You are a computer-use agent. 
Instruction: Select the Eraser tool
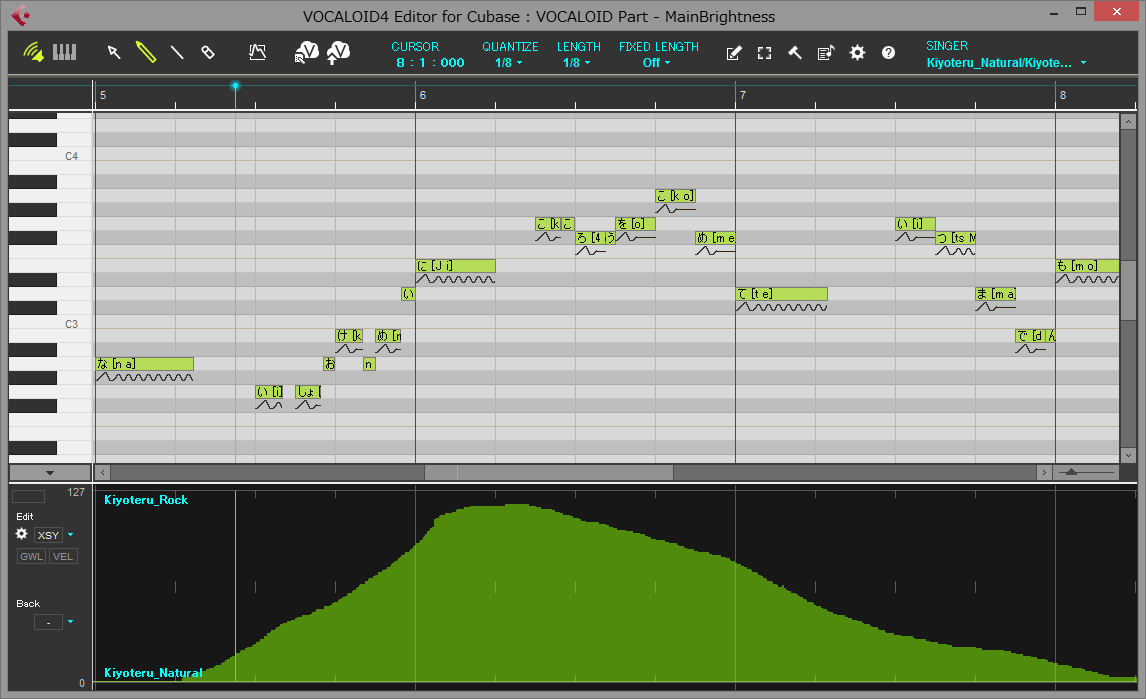pyautogui.click(x=208, y=52)
